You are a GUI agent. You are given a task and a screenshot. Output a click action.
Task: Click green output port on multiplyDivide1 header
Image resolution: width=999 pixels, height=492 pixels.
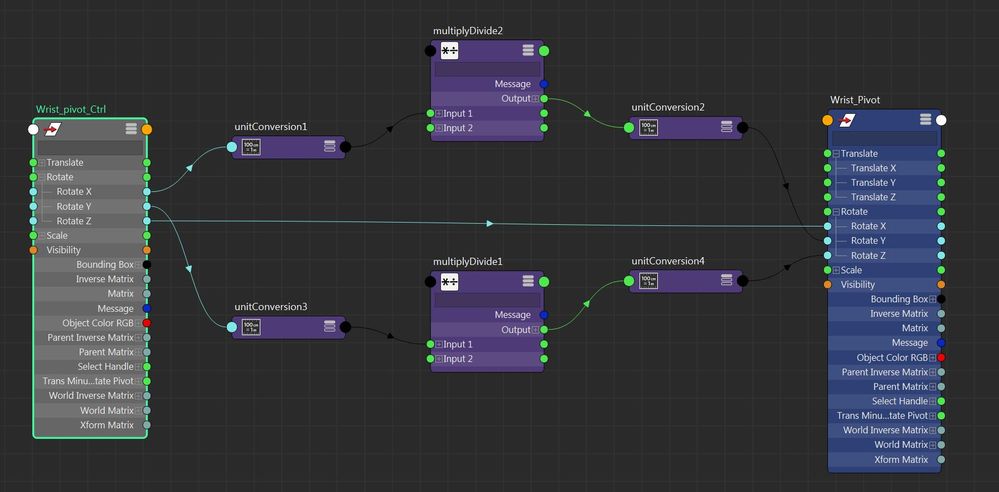click(543, 282)
